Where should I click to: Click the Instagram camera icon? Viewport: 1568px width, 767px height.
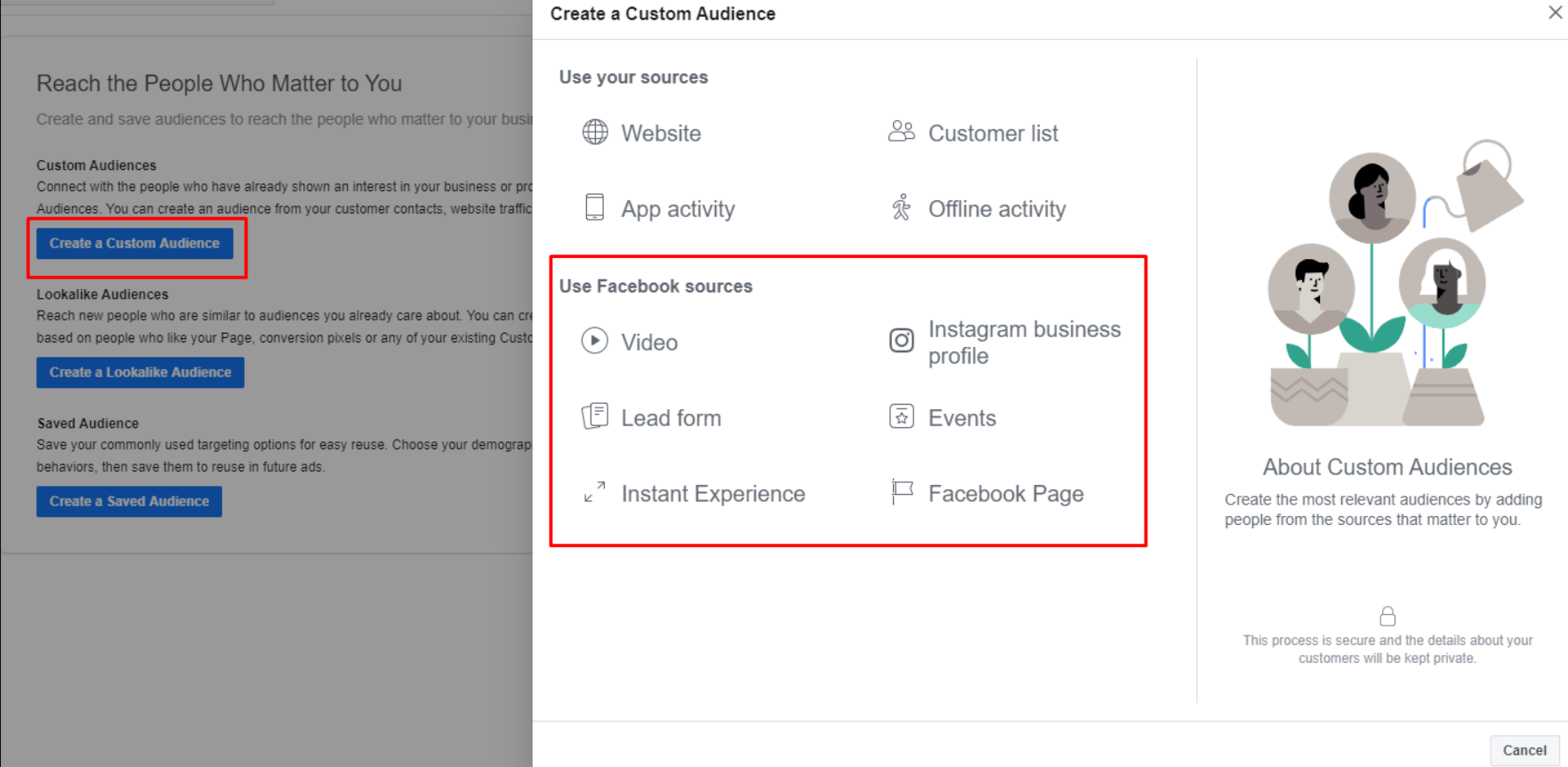[x=901, y=341]
